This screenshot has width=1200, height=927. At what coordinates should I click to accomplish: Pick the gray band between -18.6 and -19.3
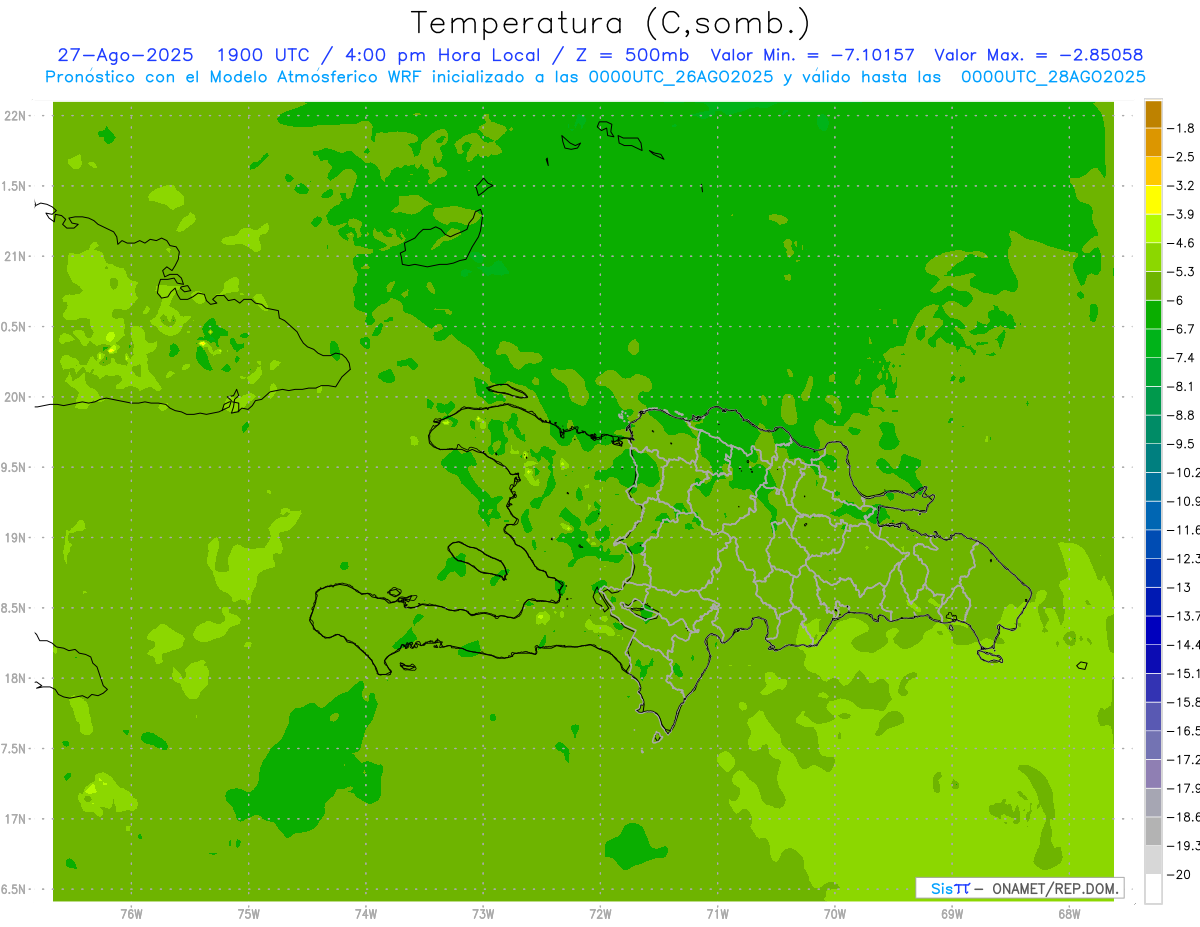(x=1153, y=831)
